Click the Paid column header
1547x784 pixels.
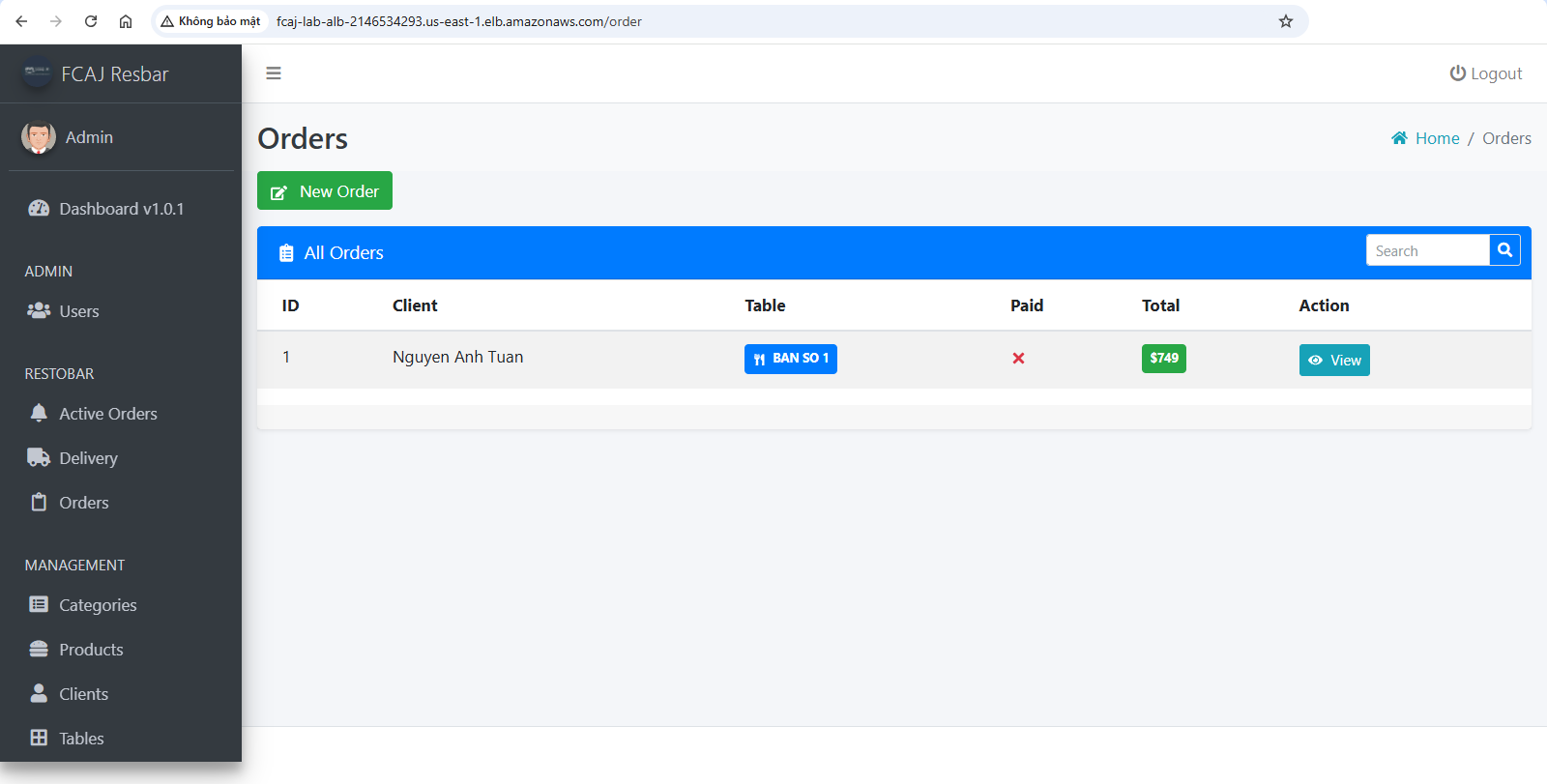pyautogui.click(x=1027, y=305)
